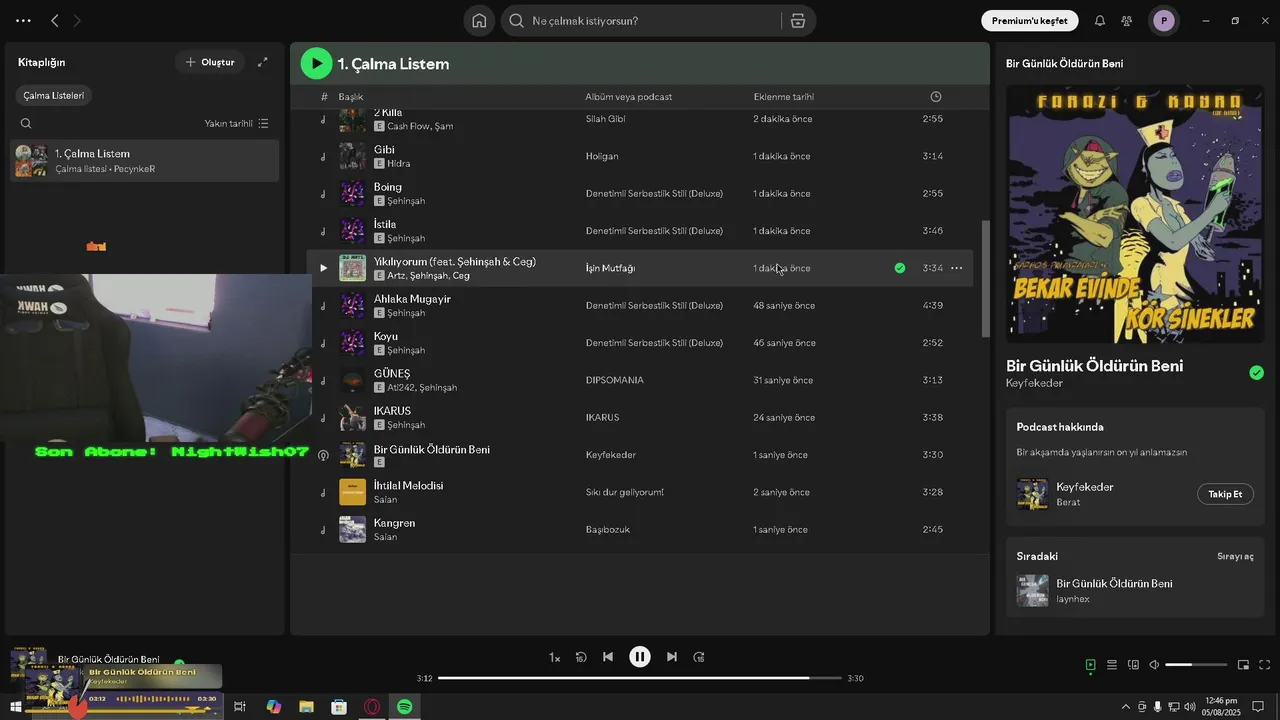
Task: Open the friend activity icon
Action: tap(1127, 20)
